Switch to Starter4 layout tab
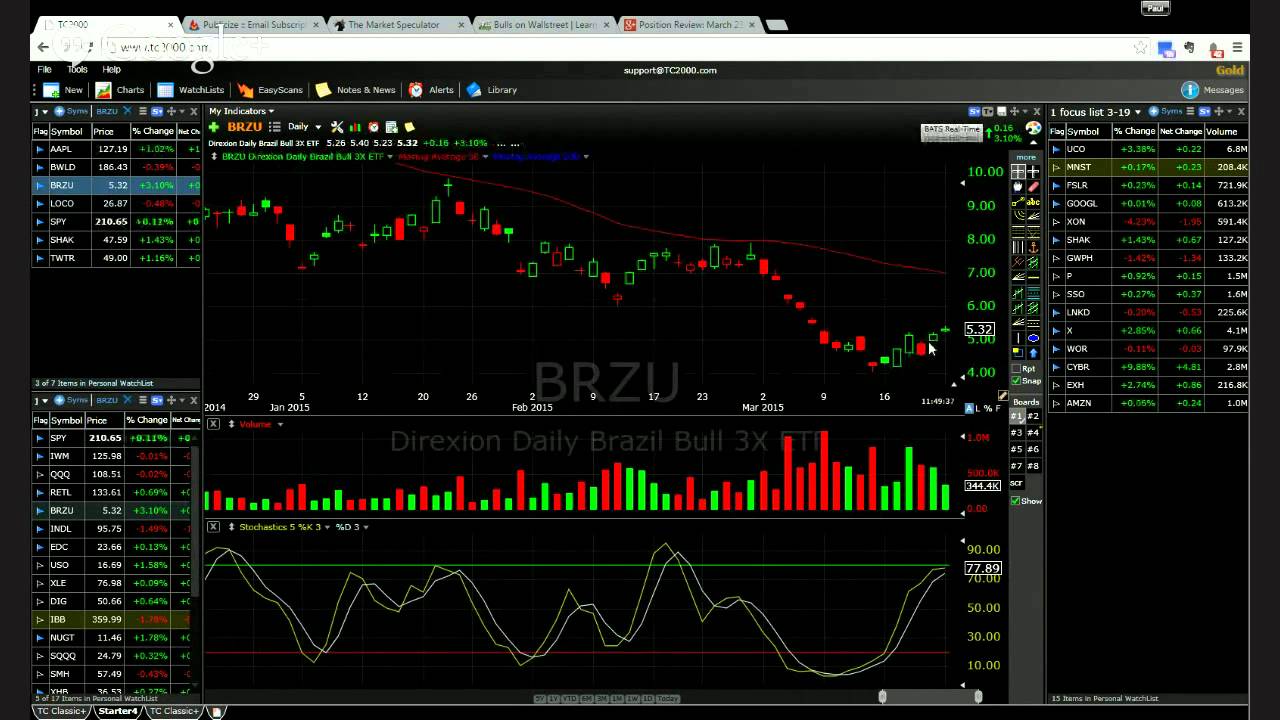The width and height of the screenshot is (1280, 720). point(117,711)
